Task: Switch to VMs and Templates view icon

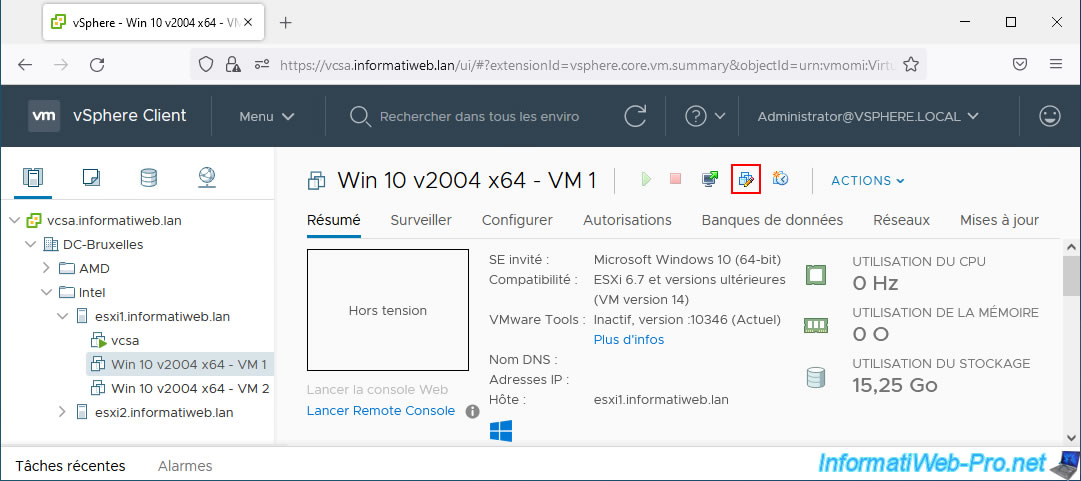Action: pyautogui.click(x=91, y=178)
